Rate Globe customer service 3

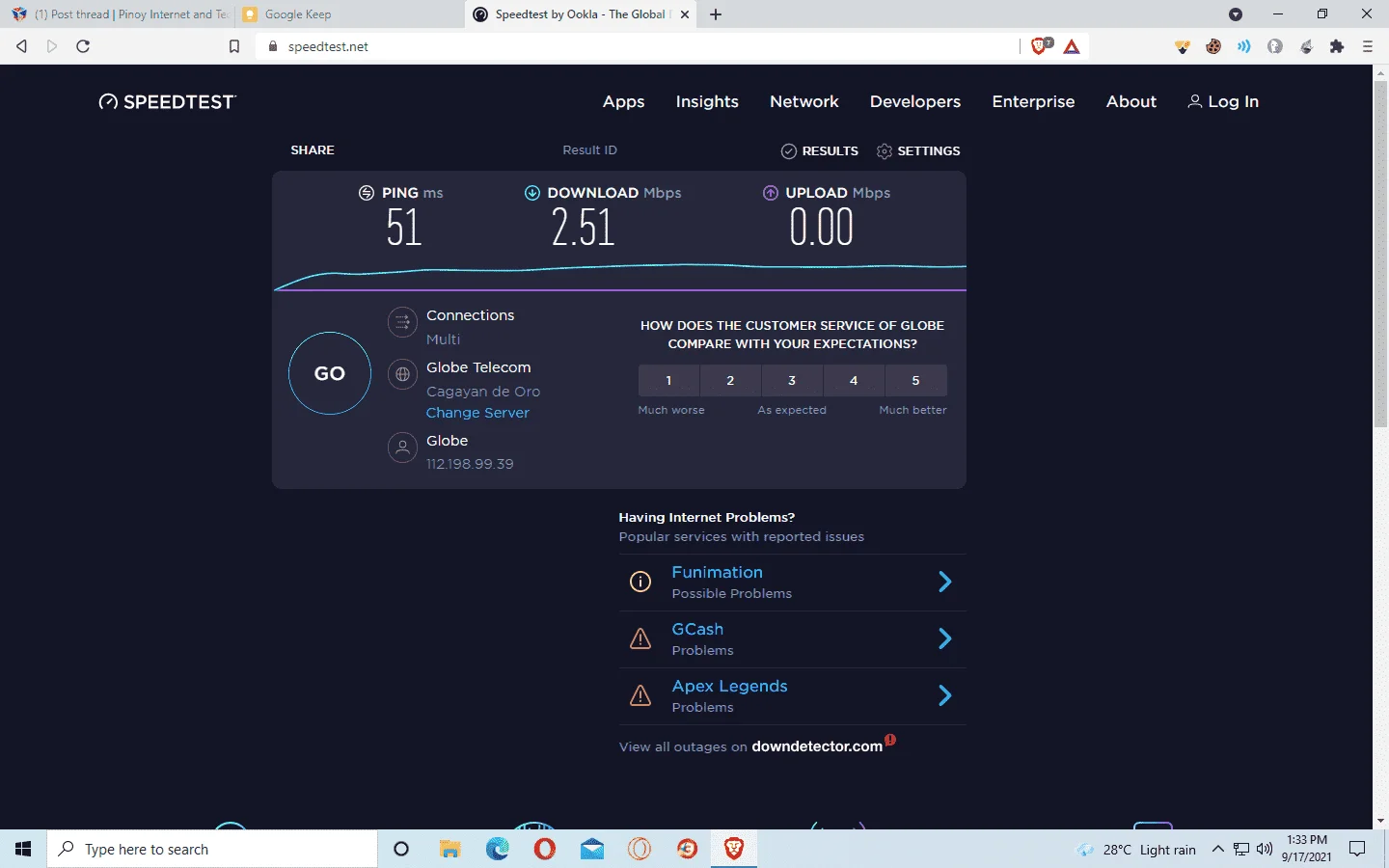[792, 381]
